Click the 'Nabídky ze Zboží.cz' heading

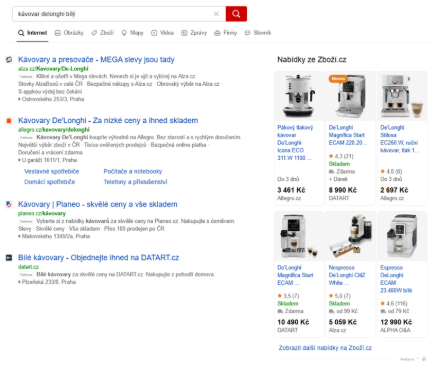click(312, 60)
